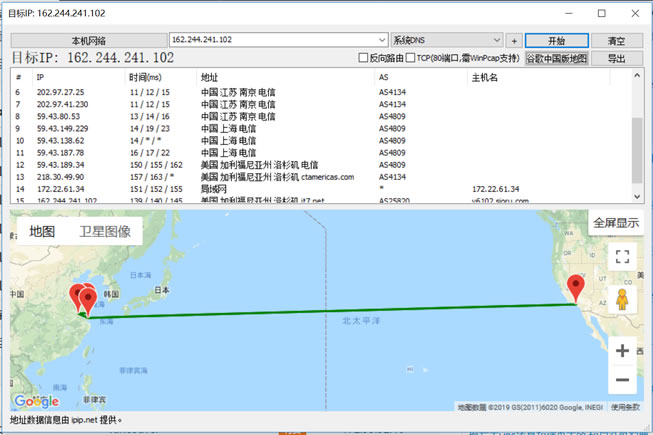Select hop row with IP 59.43.138.62
The width and height of the screenshot is (653, 435).
(321, 141)
